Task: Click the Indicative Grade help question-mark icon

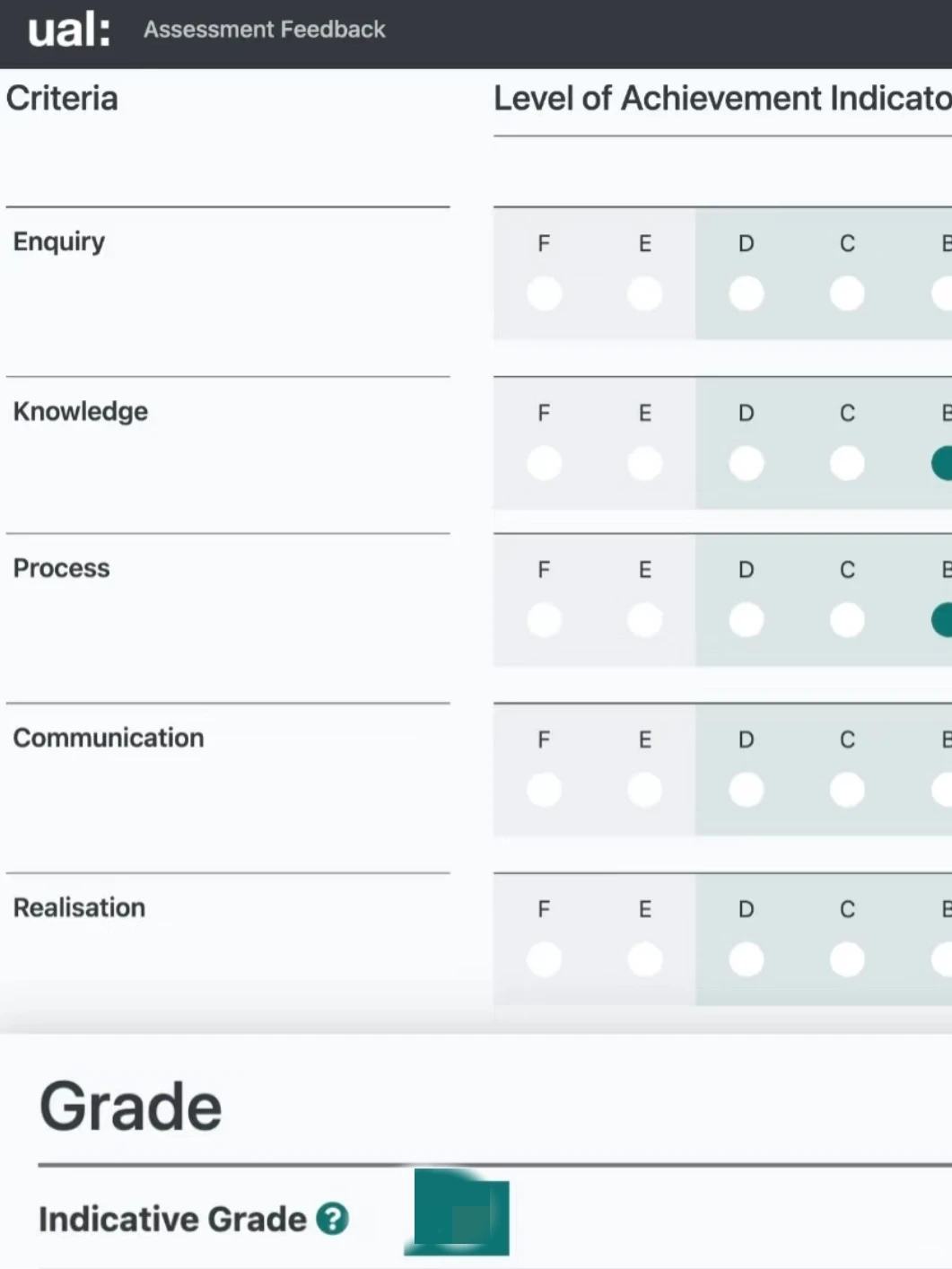Action: point(332,1219)
